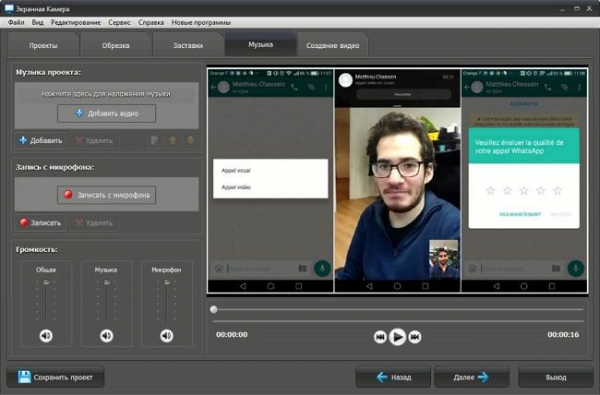600x395 pixels.
Task: Skip forward with the fast-forward button
Action: 415,337
